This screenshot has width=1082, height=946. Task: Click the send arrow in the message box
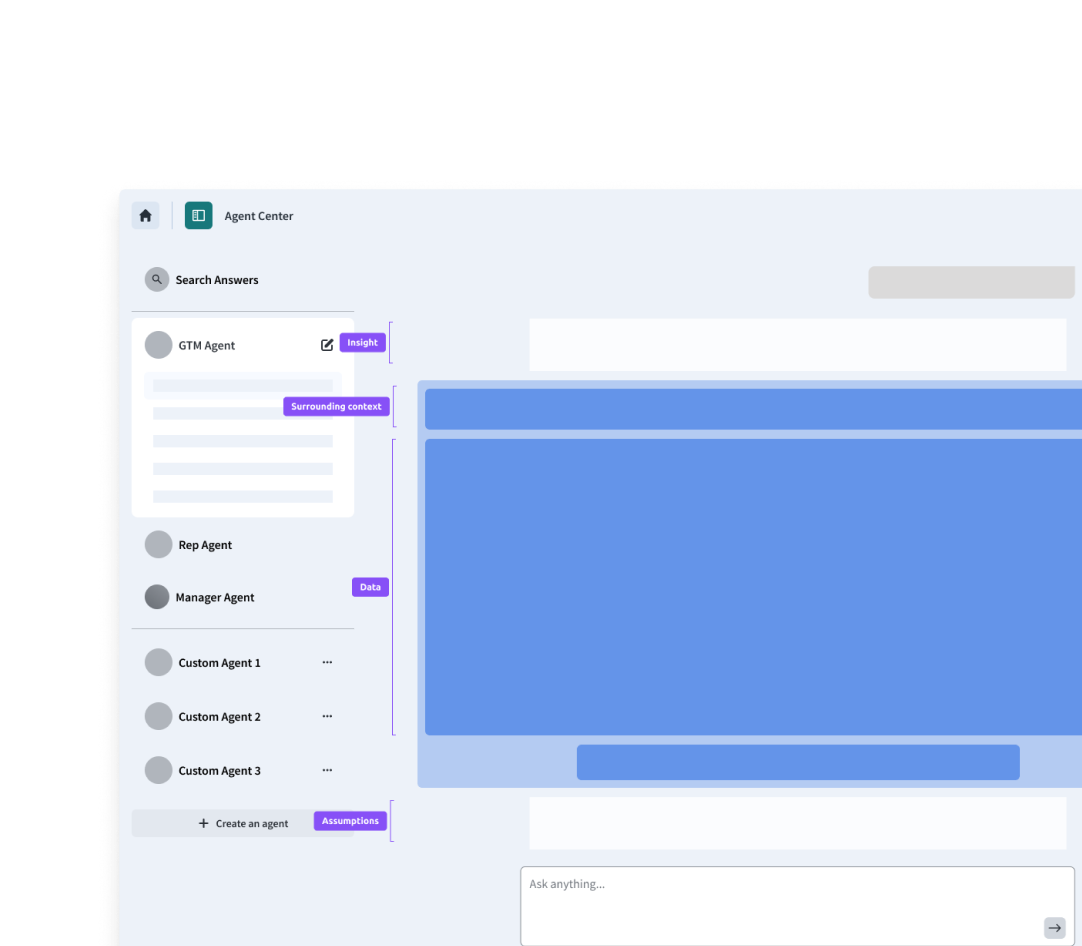tap(1054, 927)
